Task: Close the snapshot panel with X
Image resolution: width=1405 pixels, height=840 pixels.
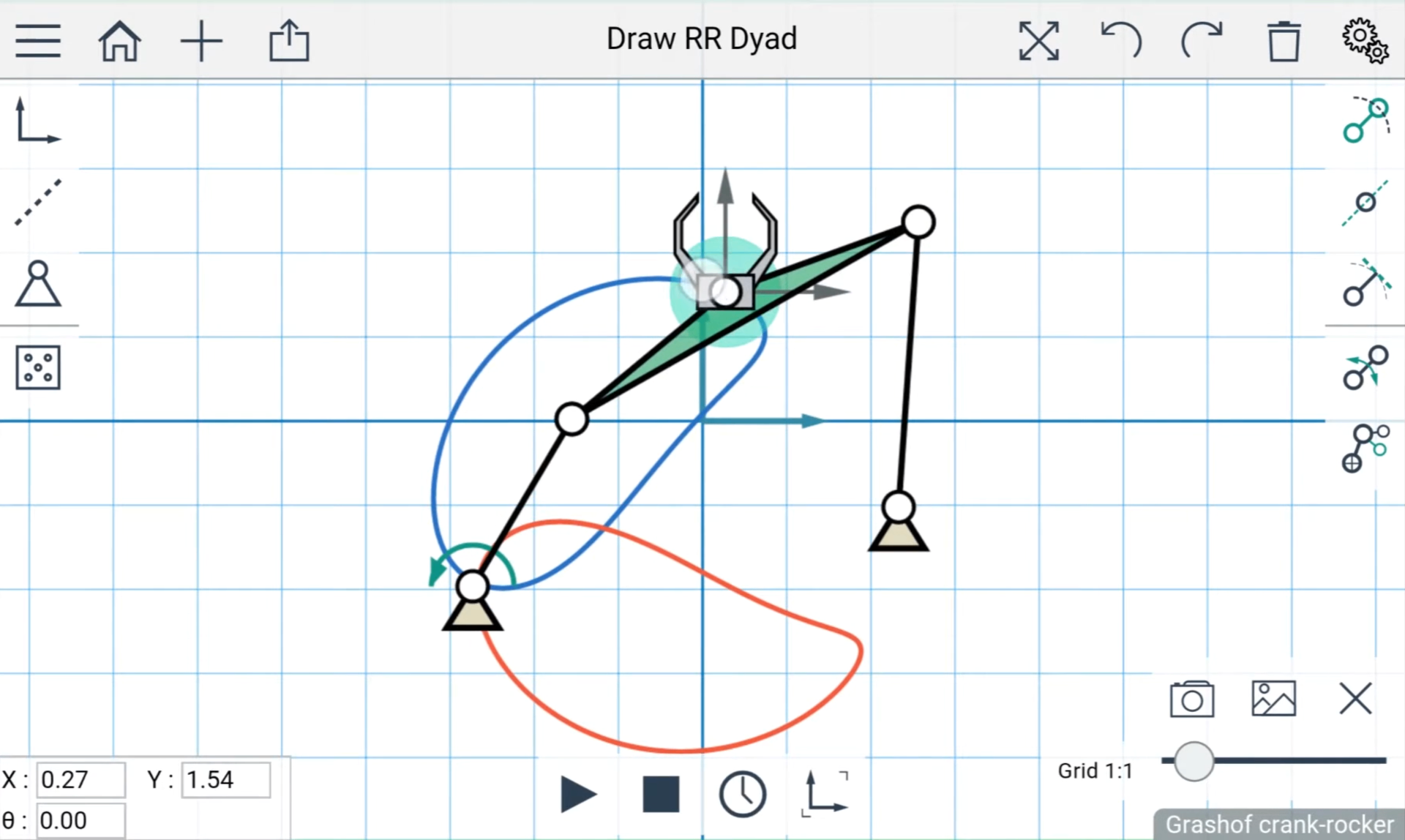Action: 1355,698
